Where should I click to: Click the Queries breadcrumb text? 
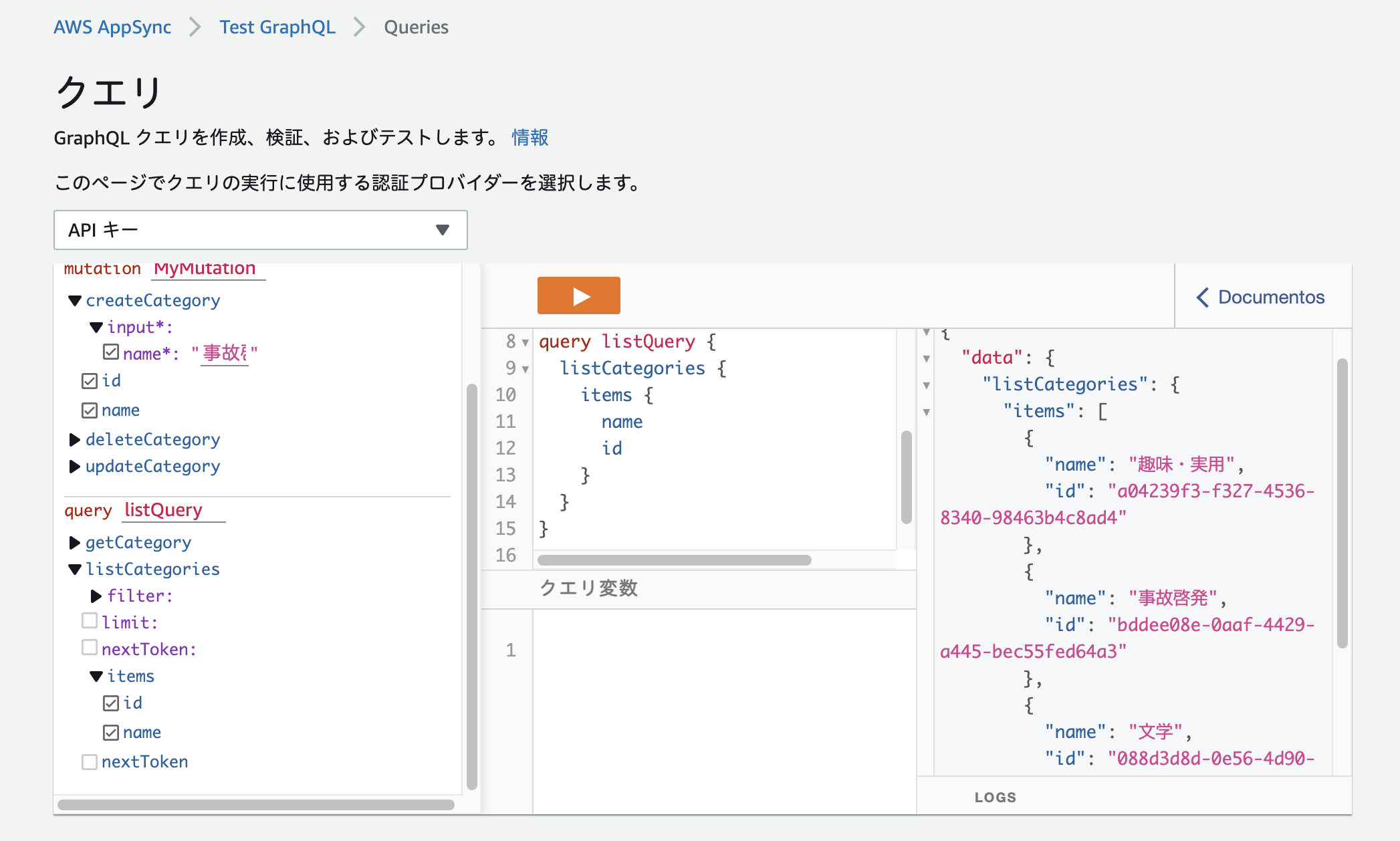(416, 27)
